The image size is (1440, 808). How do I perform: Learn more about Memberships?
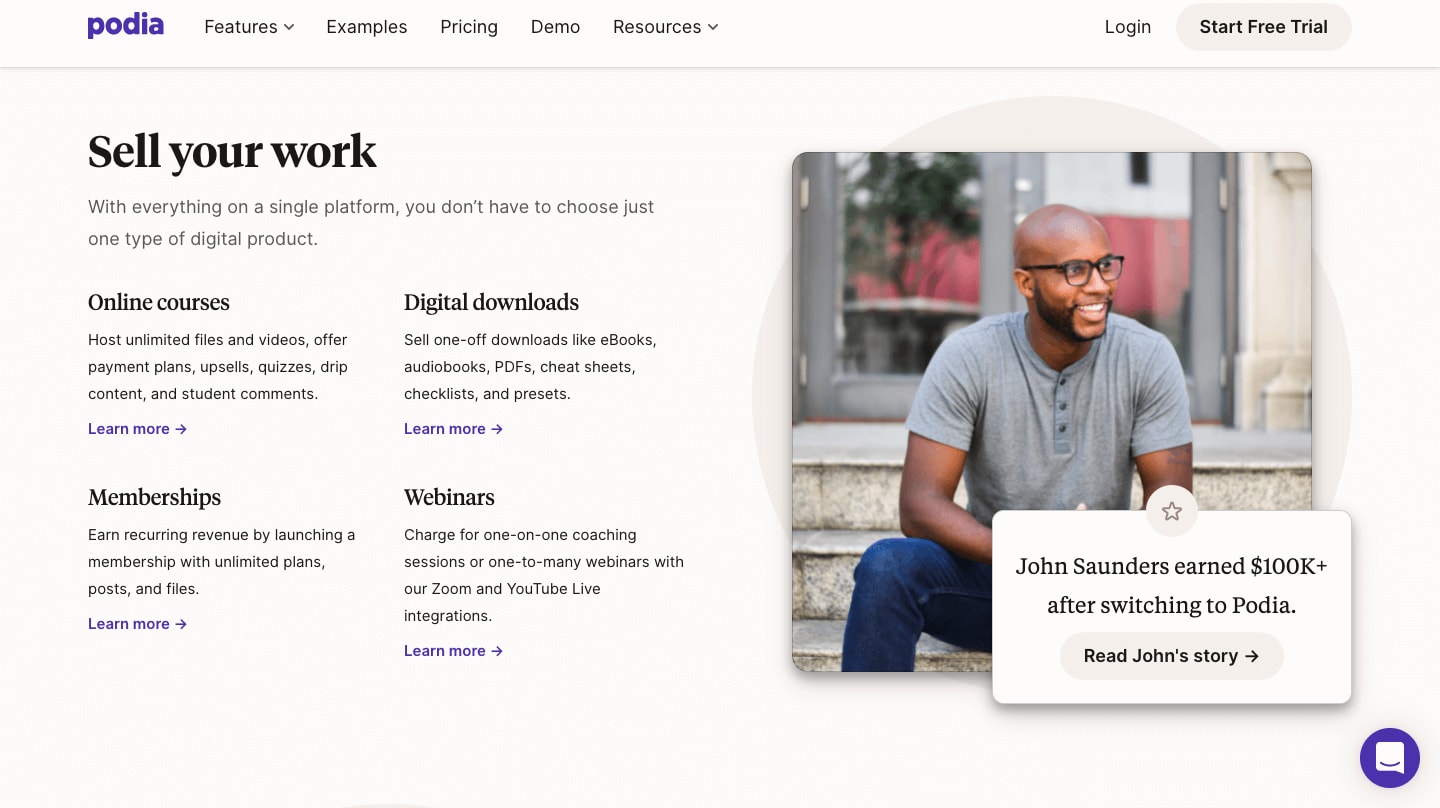click(138, 624)
